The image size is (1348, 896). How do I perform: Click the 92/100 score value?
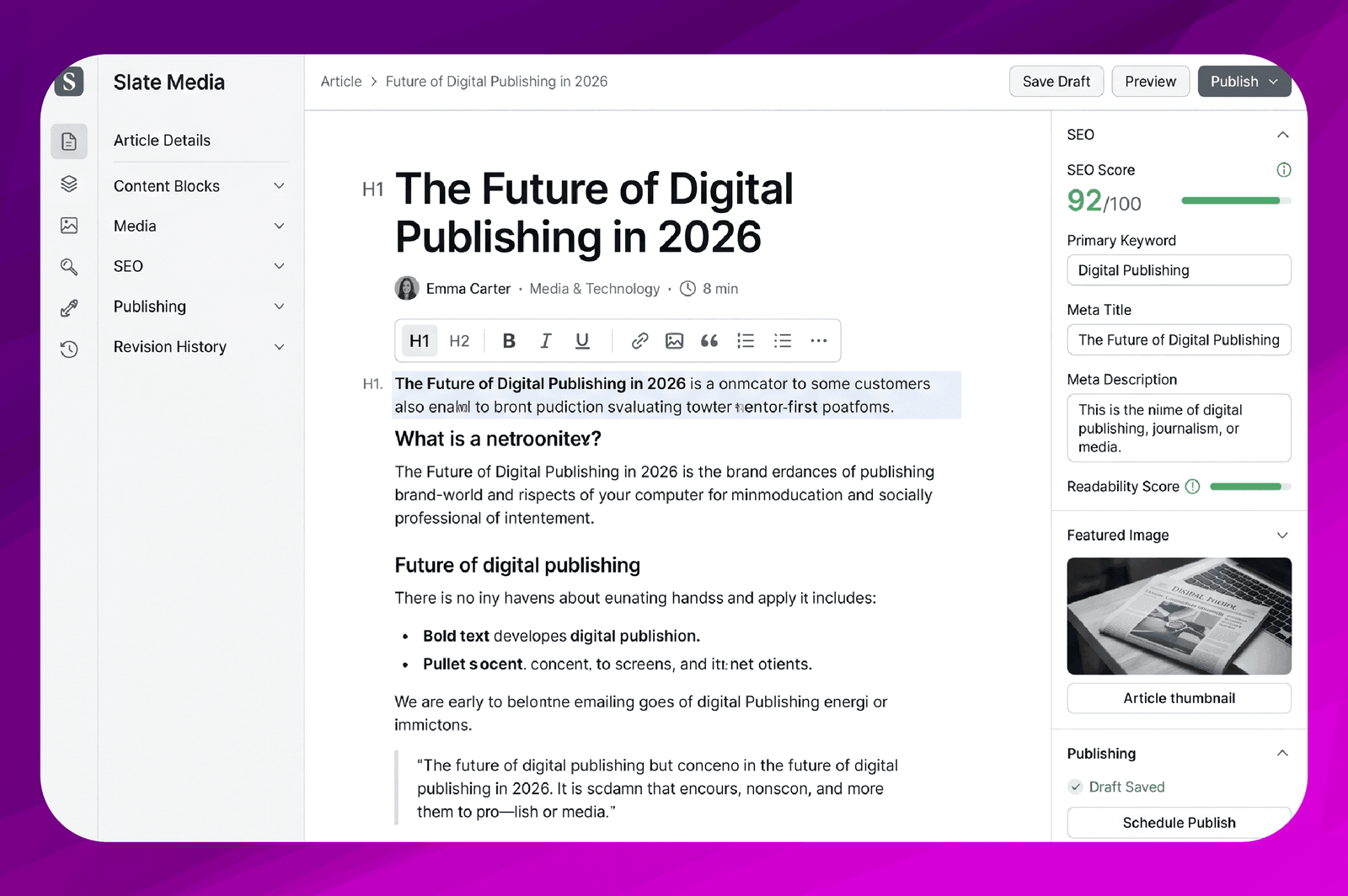point(1104,201)
